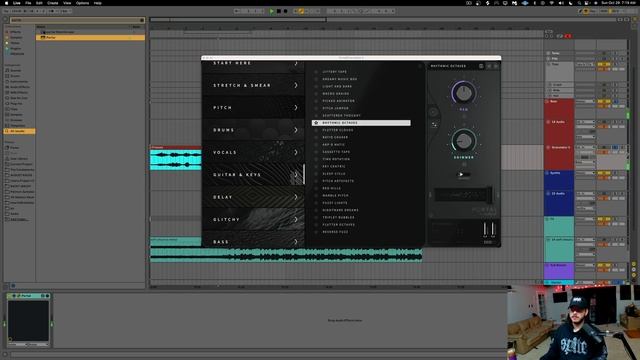Clear the browser search field
The image size is (640, 360).
[142, 20]
